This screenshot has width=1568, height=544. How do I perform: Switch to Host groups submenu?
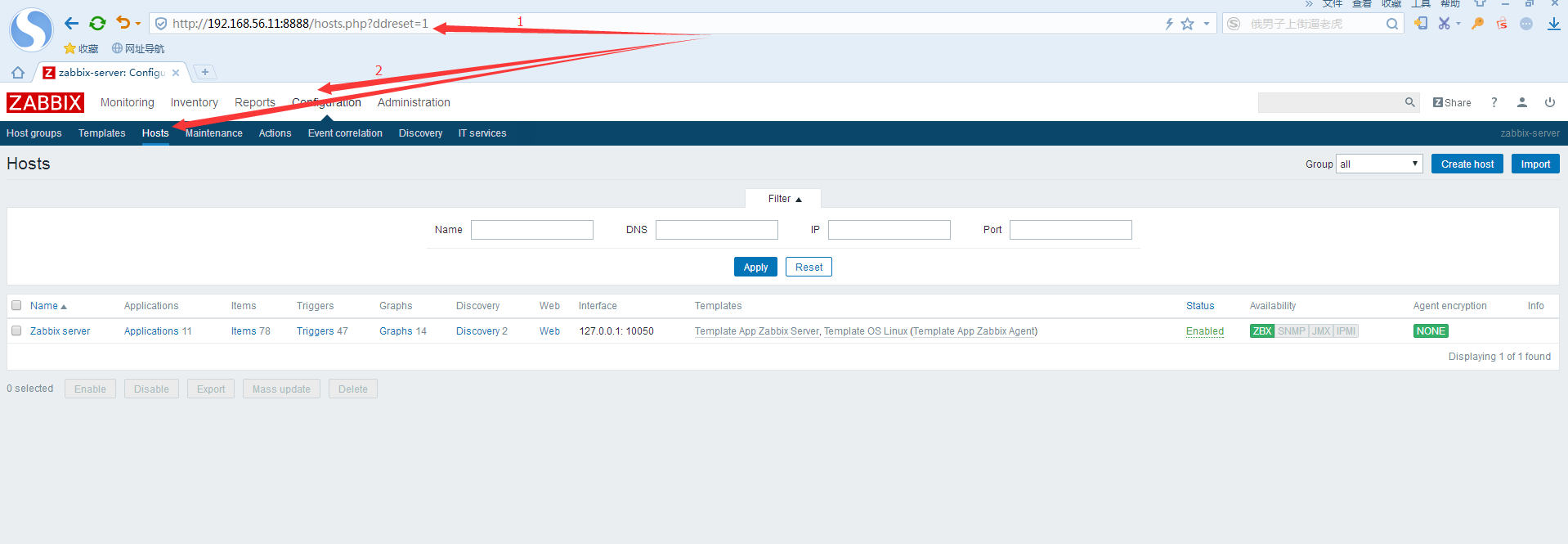pos(34,133)
